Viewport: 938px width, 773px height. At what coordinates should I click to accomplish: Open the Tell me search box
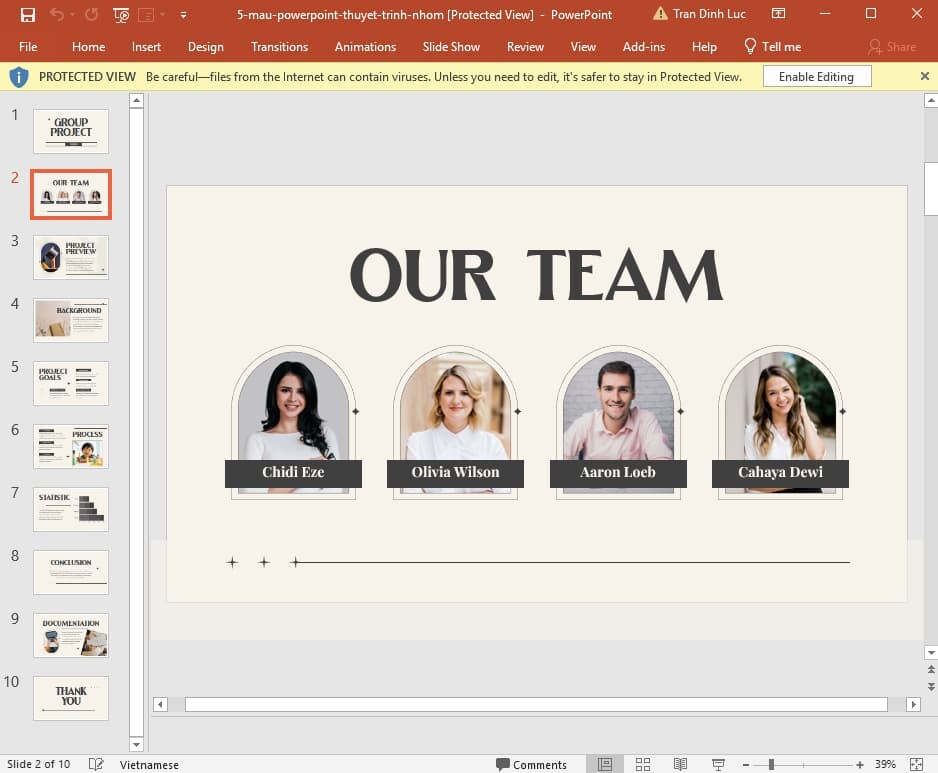[x=773, y=46]
